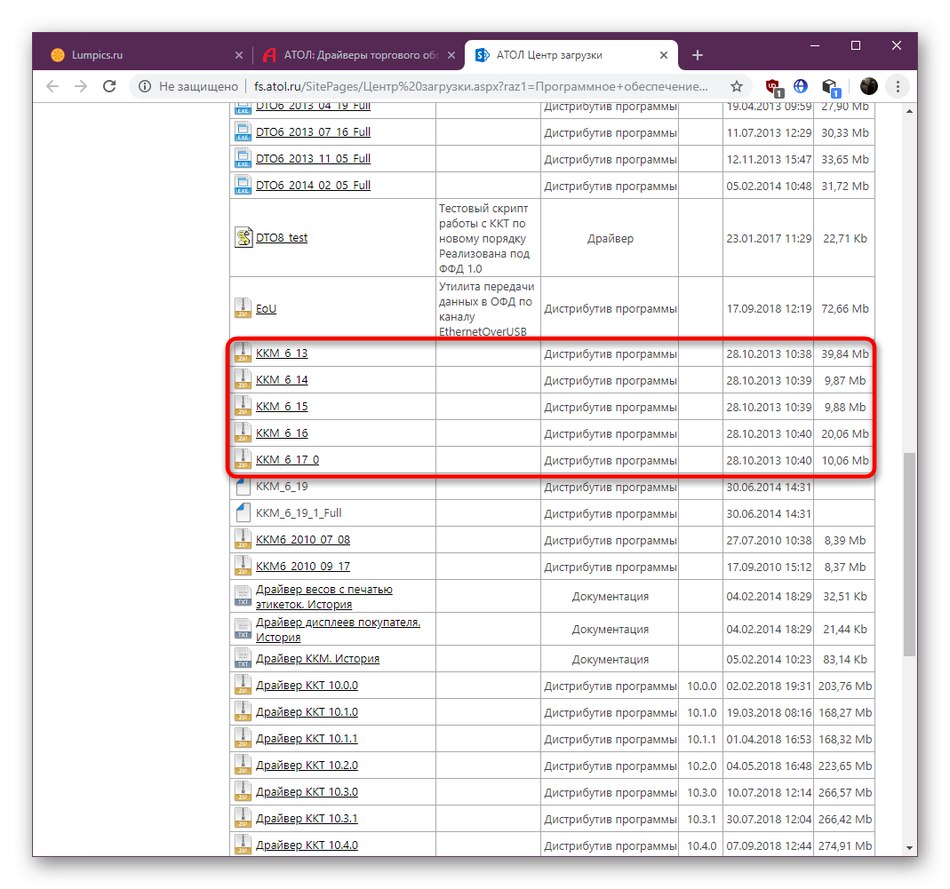Switch to the Lumpics.ru tab
The width and height of the screenshot is (950, 889).
(x=145, y=55)
